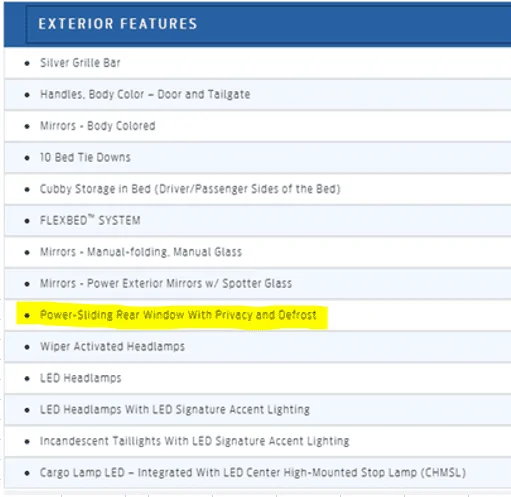Screen dimensions: 511x497
Task: Click bullet beside Cargo Lamp LED
Action: click(x=27, y=473)
